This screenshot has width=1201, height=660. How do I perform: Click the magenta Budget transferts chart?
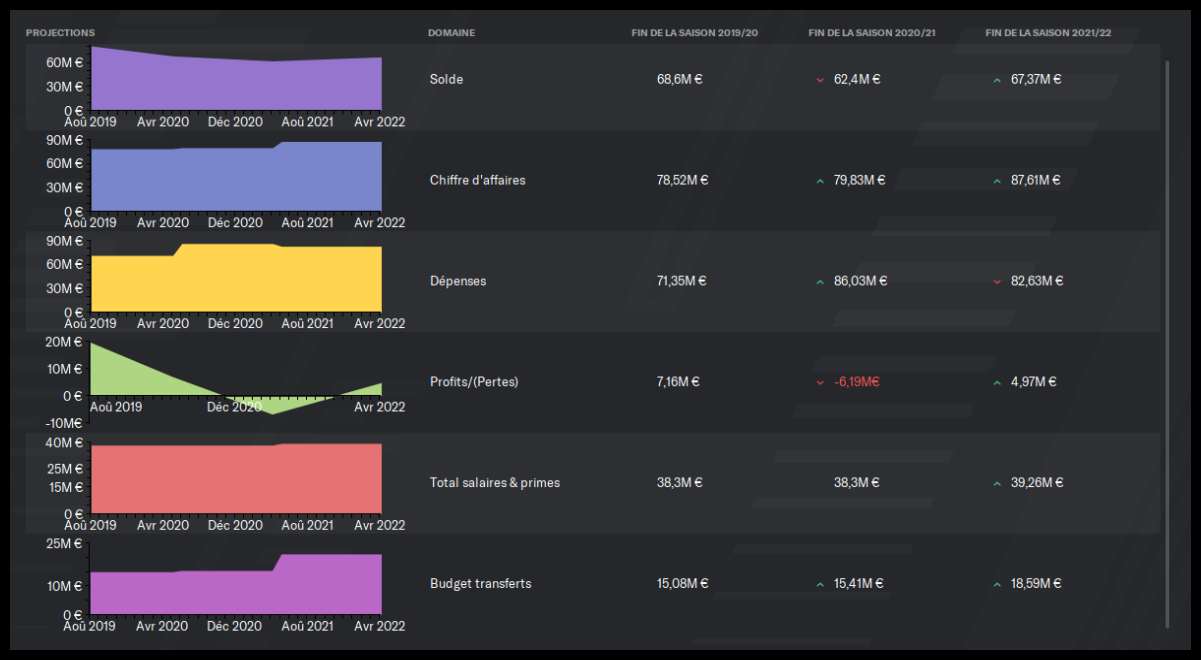point(236,584)
